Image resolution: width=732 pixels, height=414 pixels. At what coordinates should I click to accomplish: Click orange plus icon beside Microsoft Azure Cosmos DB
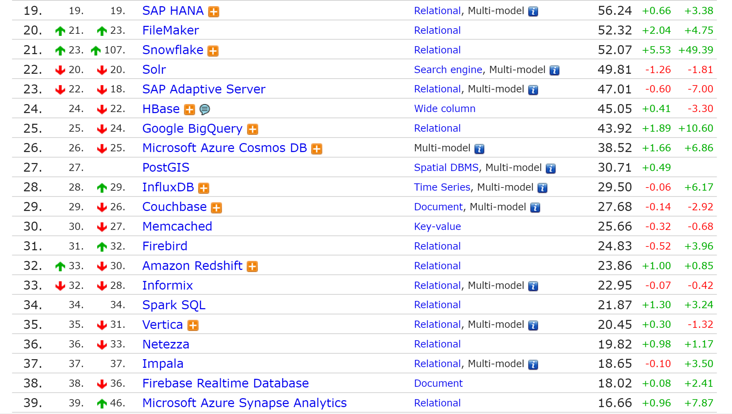317,149
